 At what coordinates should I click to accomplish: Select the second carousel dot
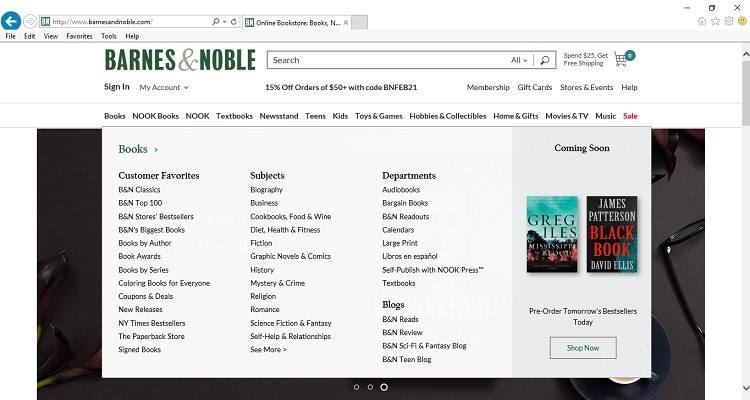coord(370,387)
